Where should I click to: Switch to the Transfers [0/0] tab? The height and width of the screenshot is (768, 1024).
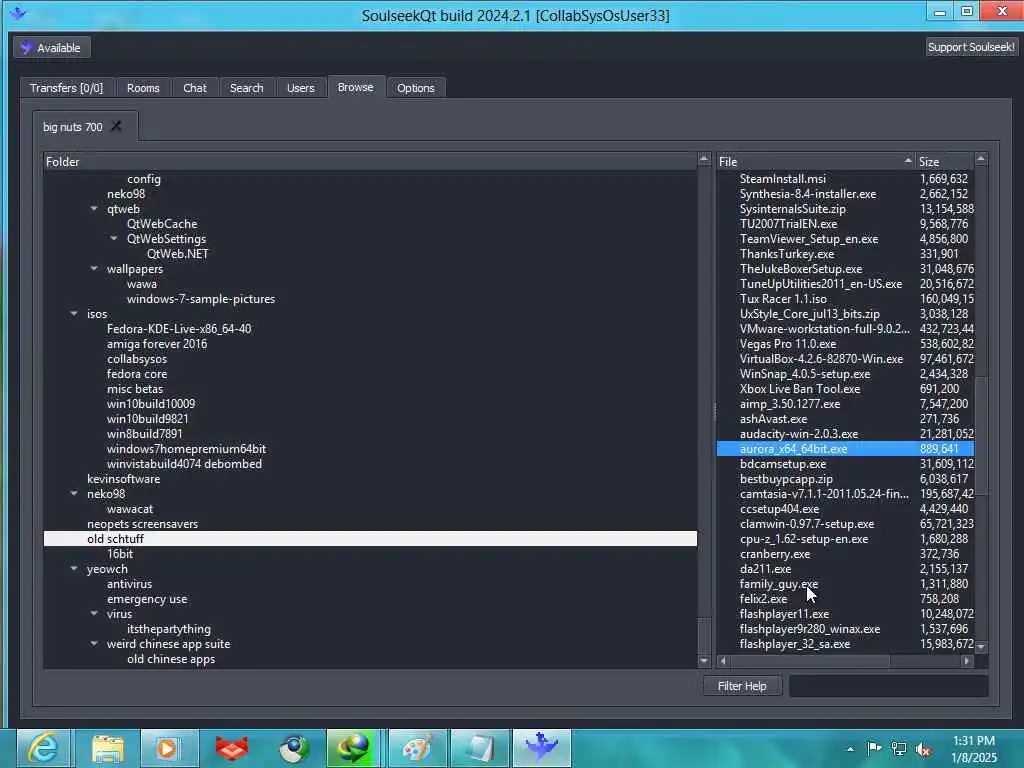coord(66,88)
